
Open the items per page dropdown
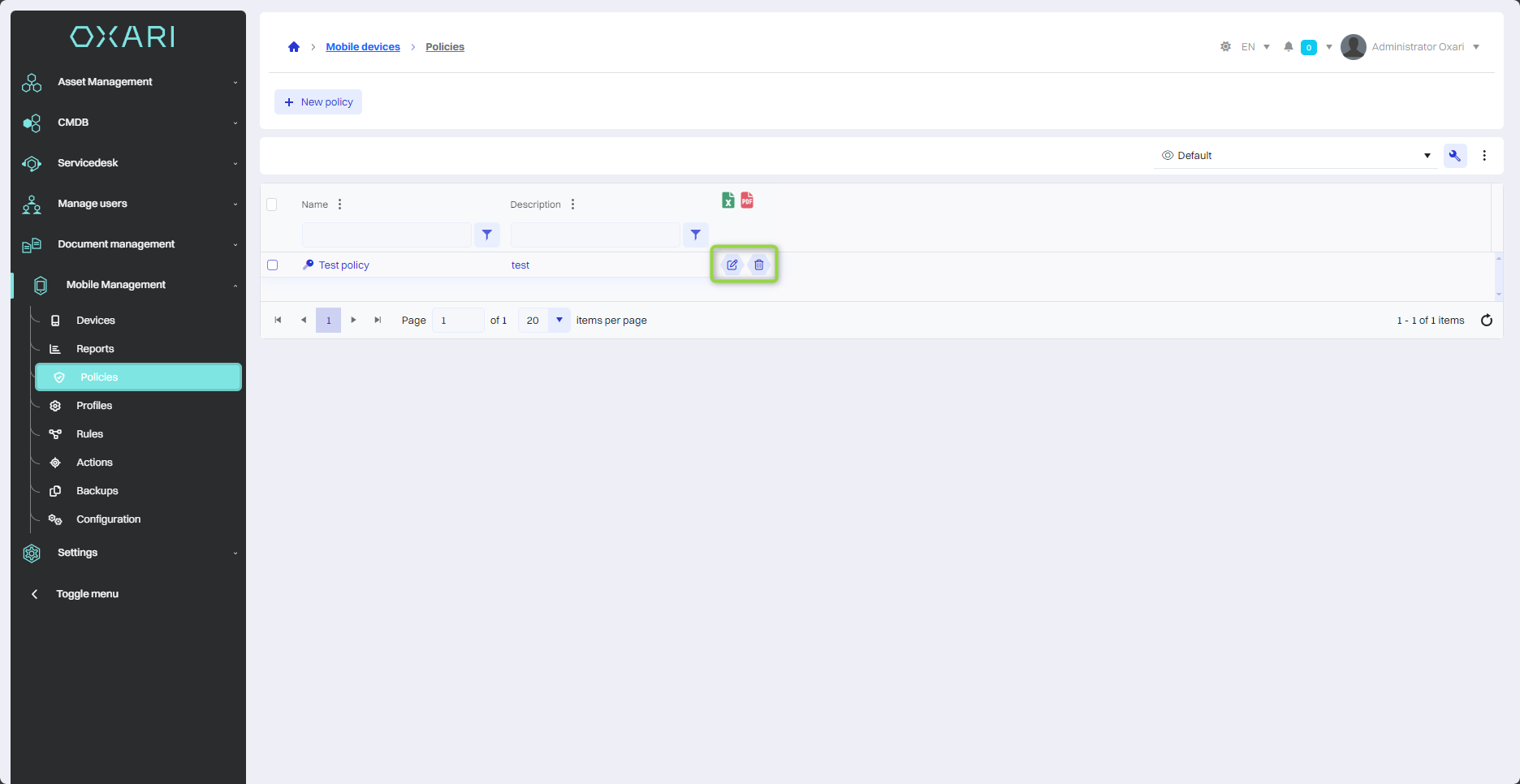click(559, 321)
